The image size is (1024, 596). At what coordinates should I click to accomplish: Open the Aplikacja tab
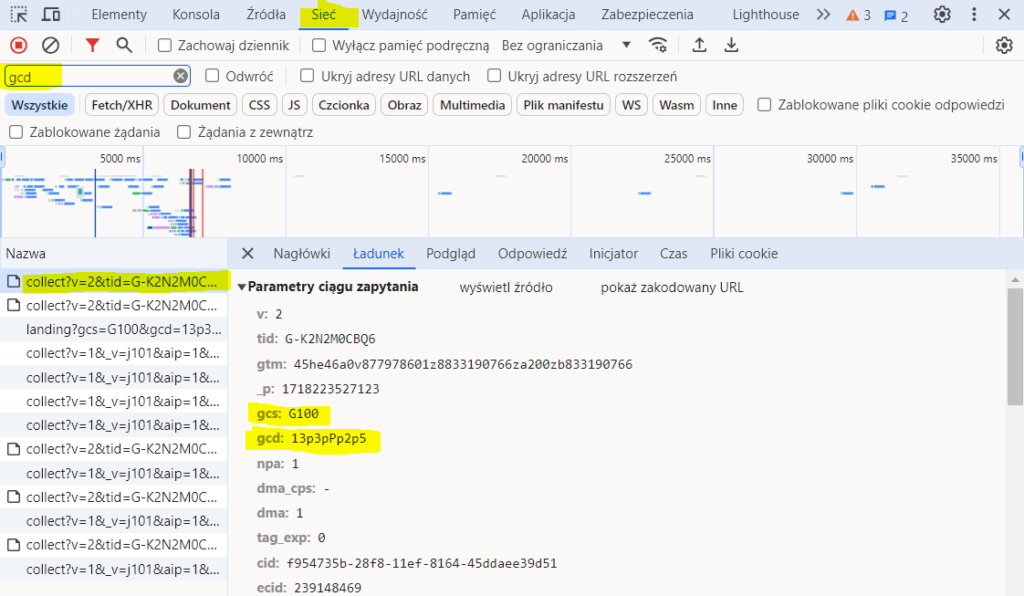(x=549, y=14)
